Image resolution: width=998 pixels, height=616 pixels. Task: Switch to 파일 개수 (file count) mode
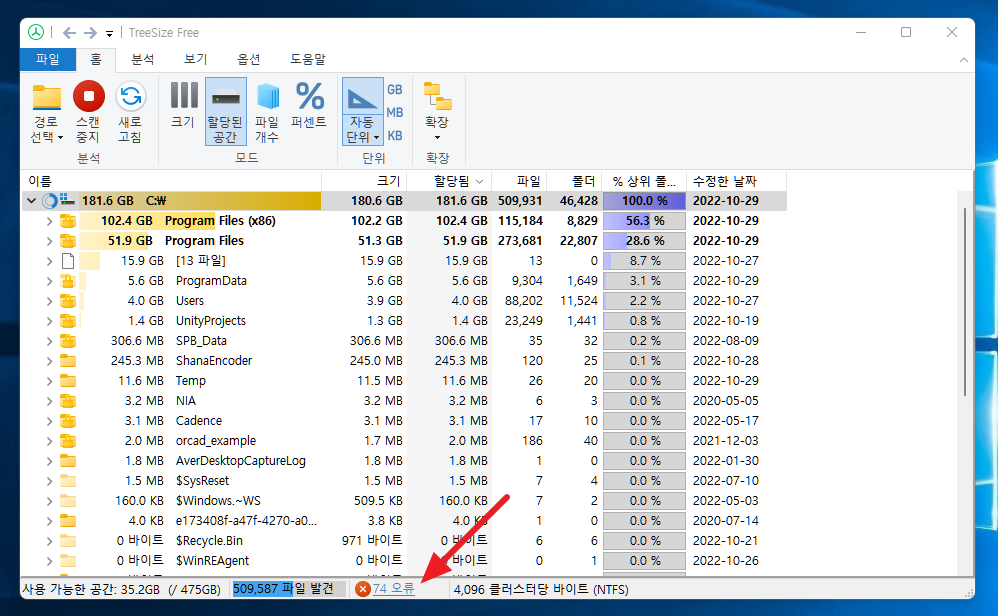(x=267, y=113)
